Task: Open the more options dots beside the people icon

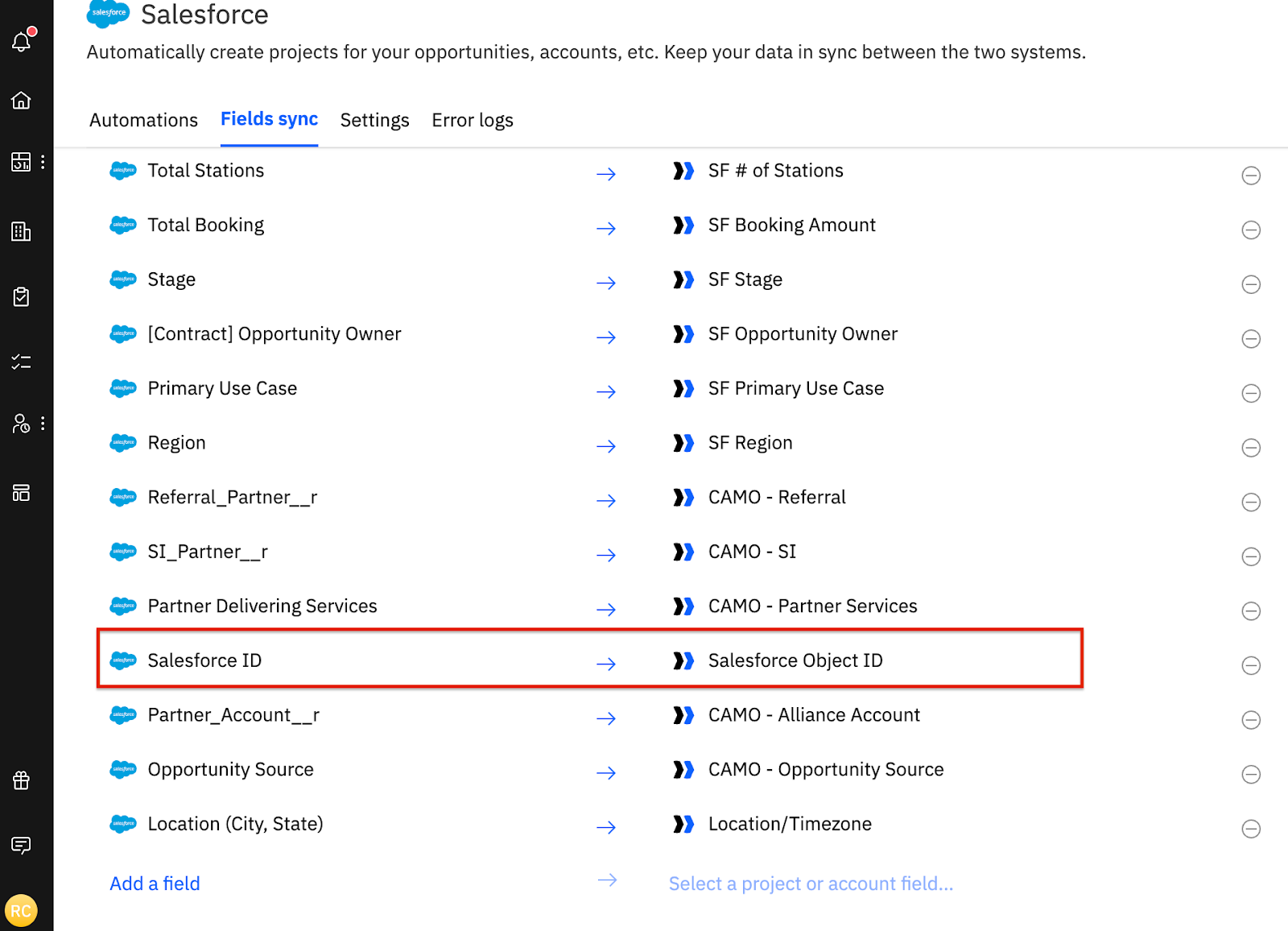Action: pyautogui.click(x=43, y=424)
